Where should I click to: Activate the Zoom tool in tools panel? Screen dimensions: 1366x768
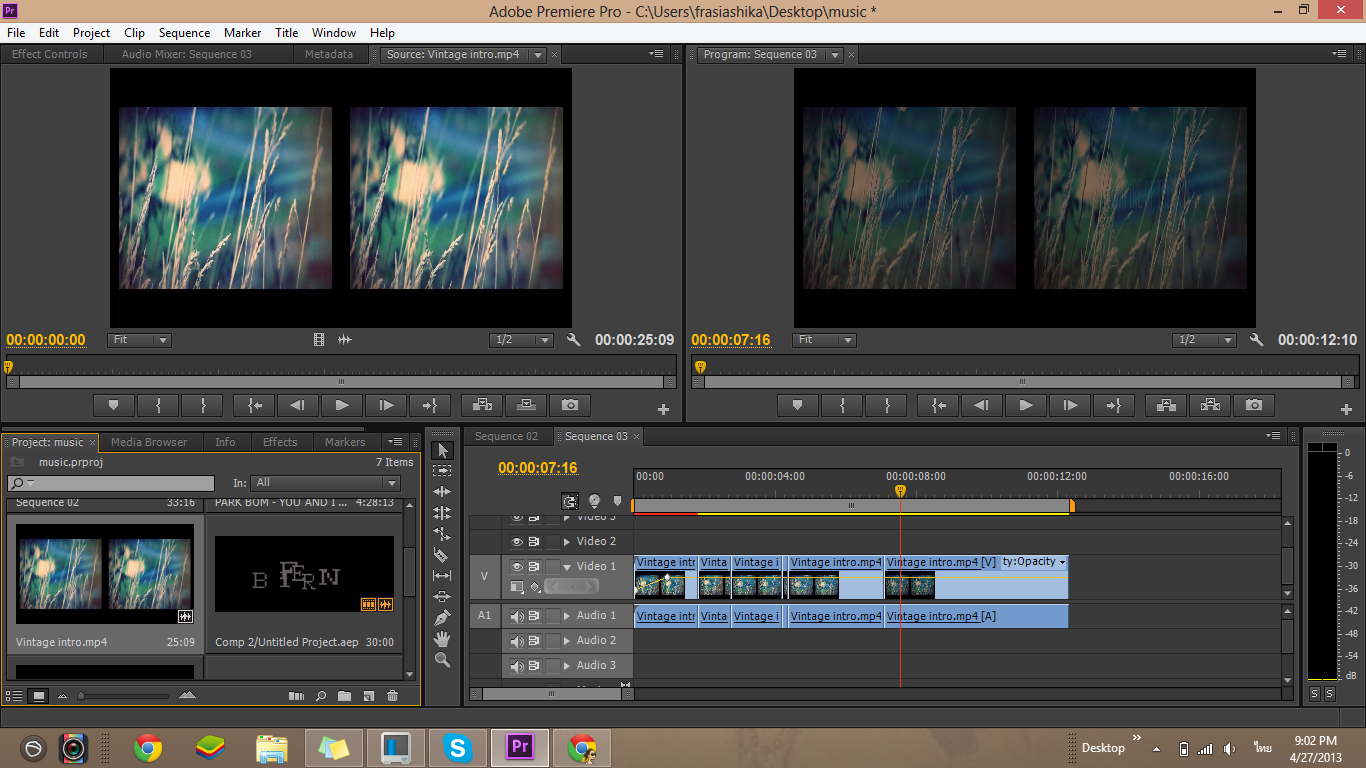pos(442,660)
